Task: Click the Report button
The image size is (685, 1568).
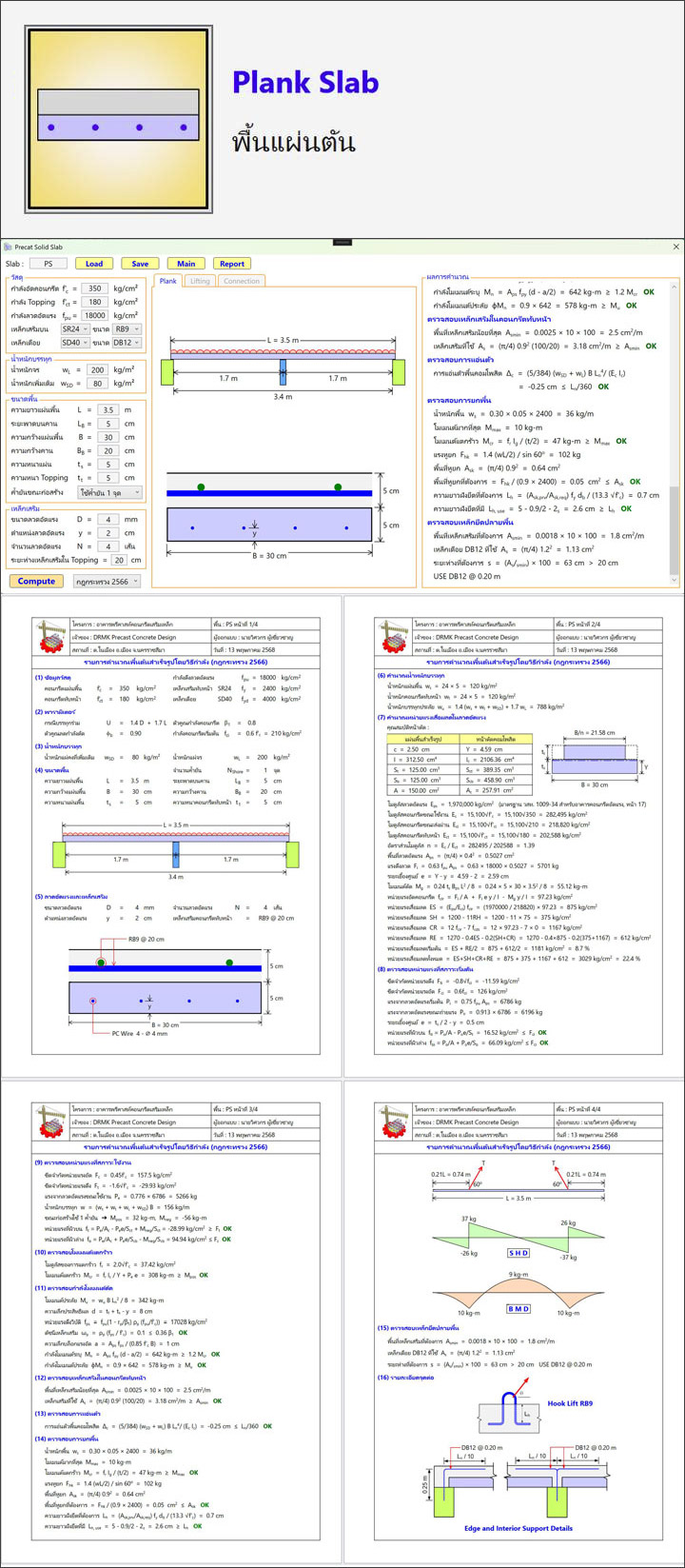Action: click(232, 264)
